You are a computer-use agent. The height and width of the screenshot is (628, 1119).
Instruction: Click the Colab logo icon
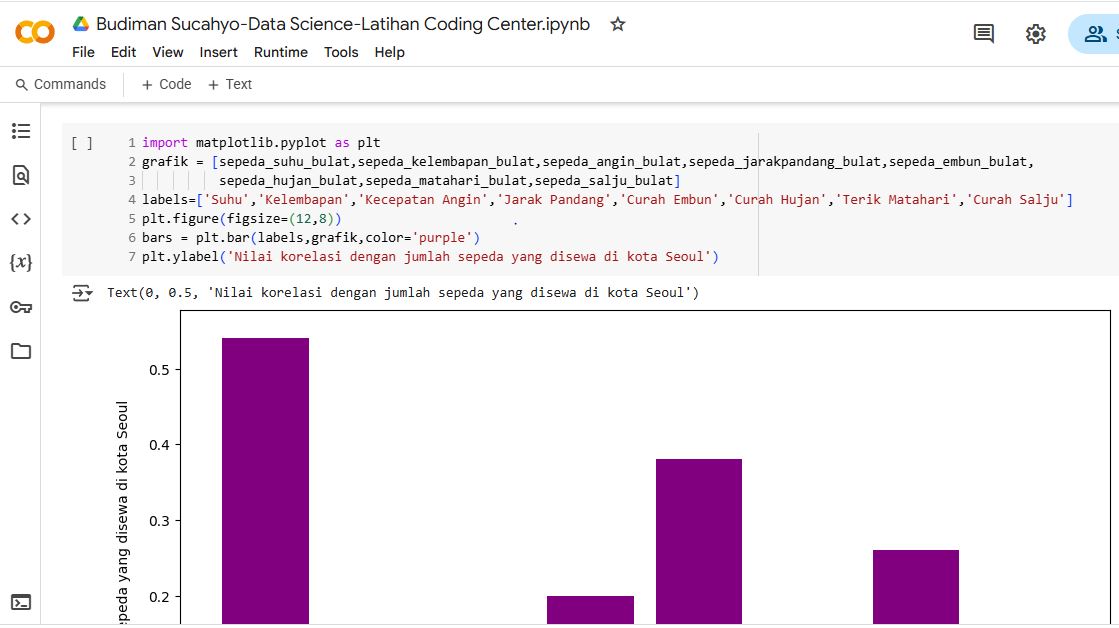[34, 32]
